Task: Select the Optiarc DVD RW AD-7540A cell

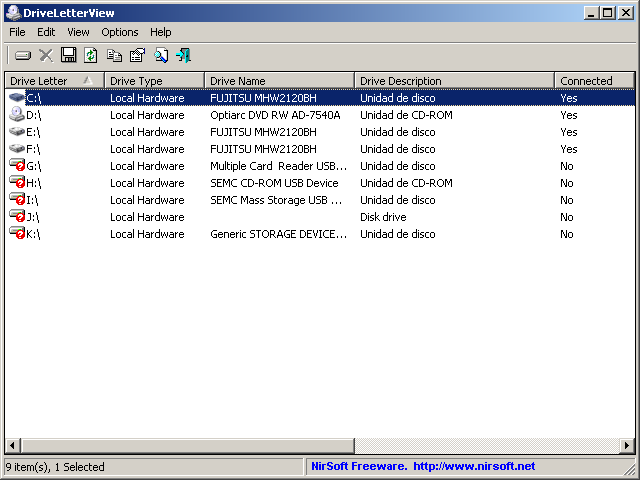Action: coord(275,115)
